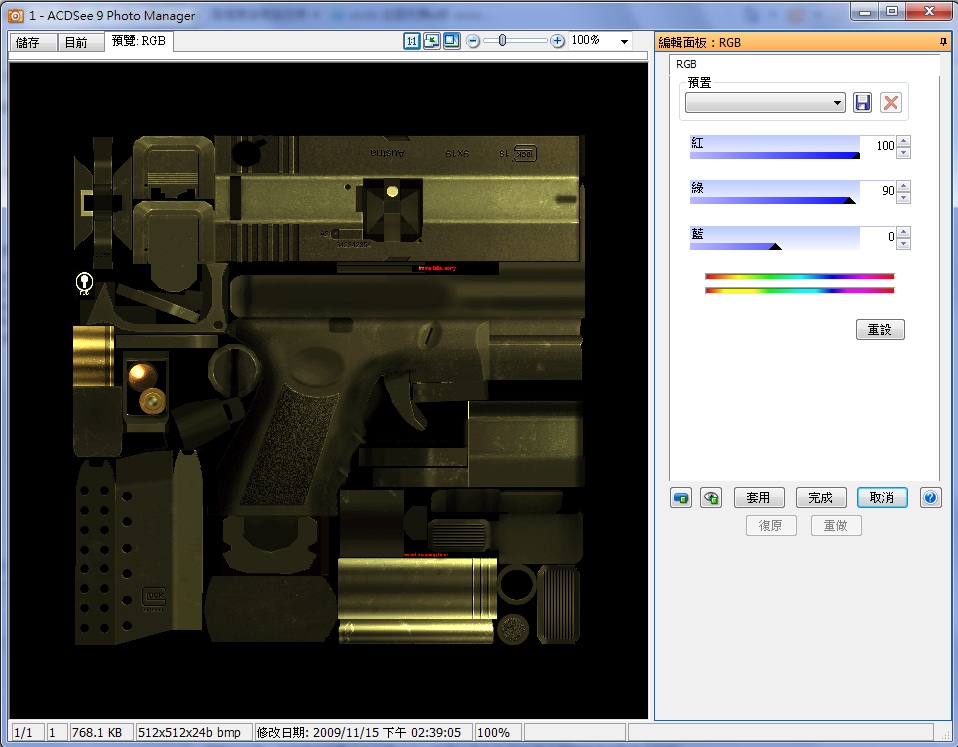Click the red value field showing 100
This screenshot has width=958, height=747.
[879, 145]
